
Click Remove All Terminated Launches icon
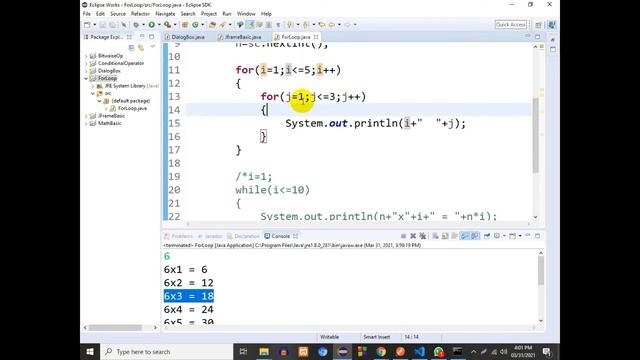423,236
